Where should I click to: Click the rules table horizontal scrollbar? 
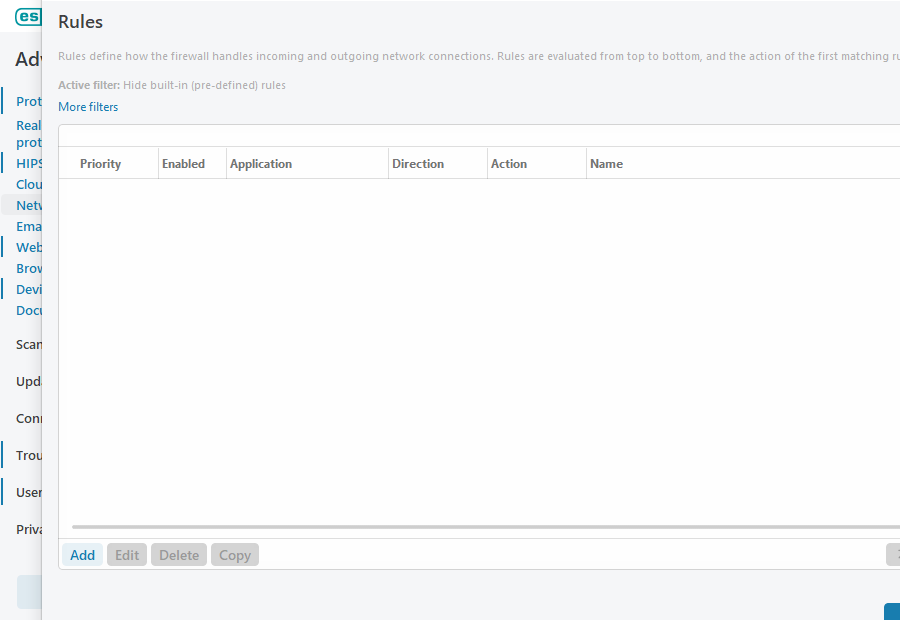(480, 526)
